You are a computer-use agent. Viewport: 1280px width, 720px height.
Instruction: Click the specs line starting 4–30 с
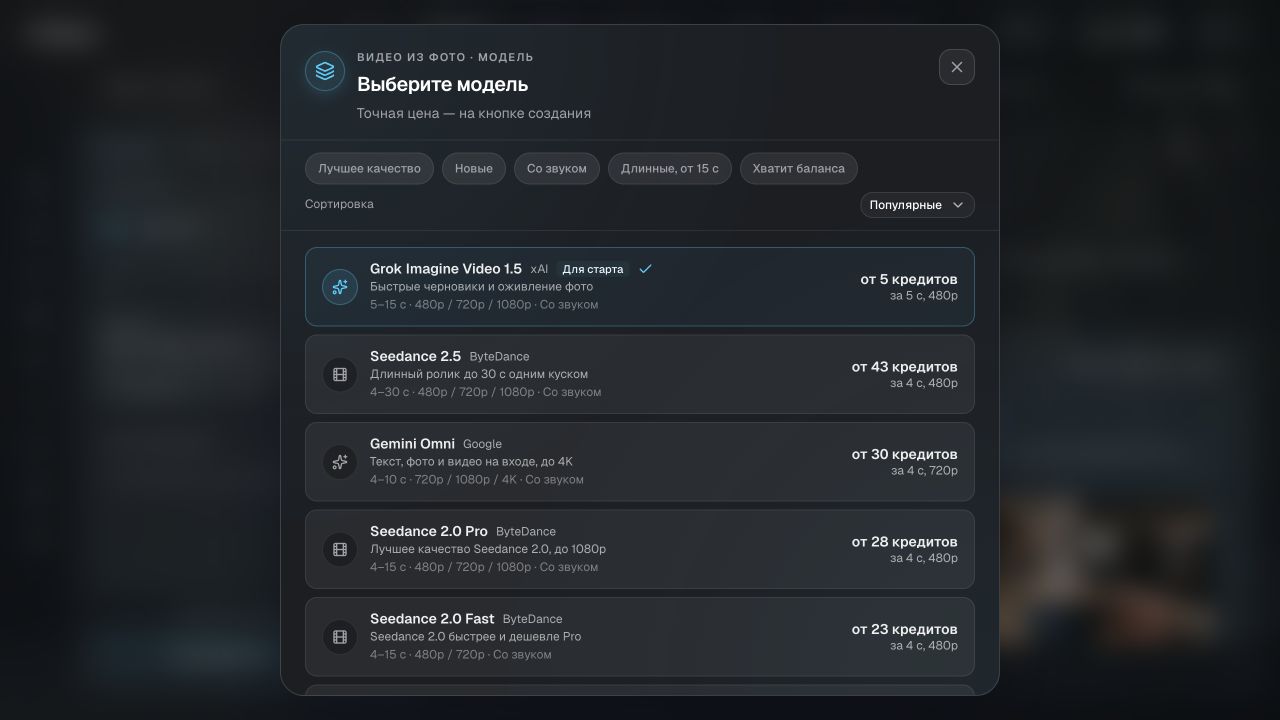(x=486, y=392)
